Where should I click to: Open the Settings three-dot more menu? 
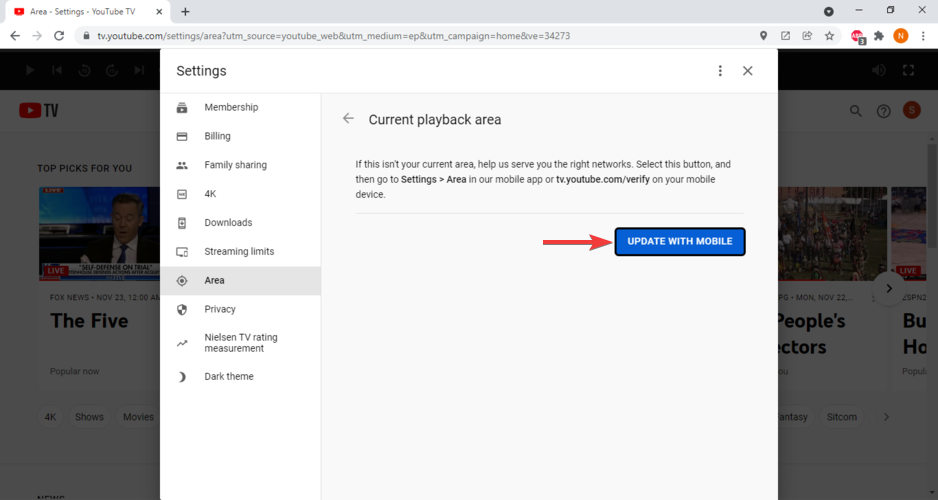pos(720,71)
